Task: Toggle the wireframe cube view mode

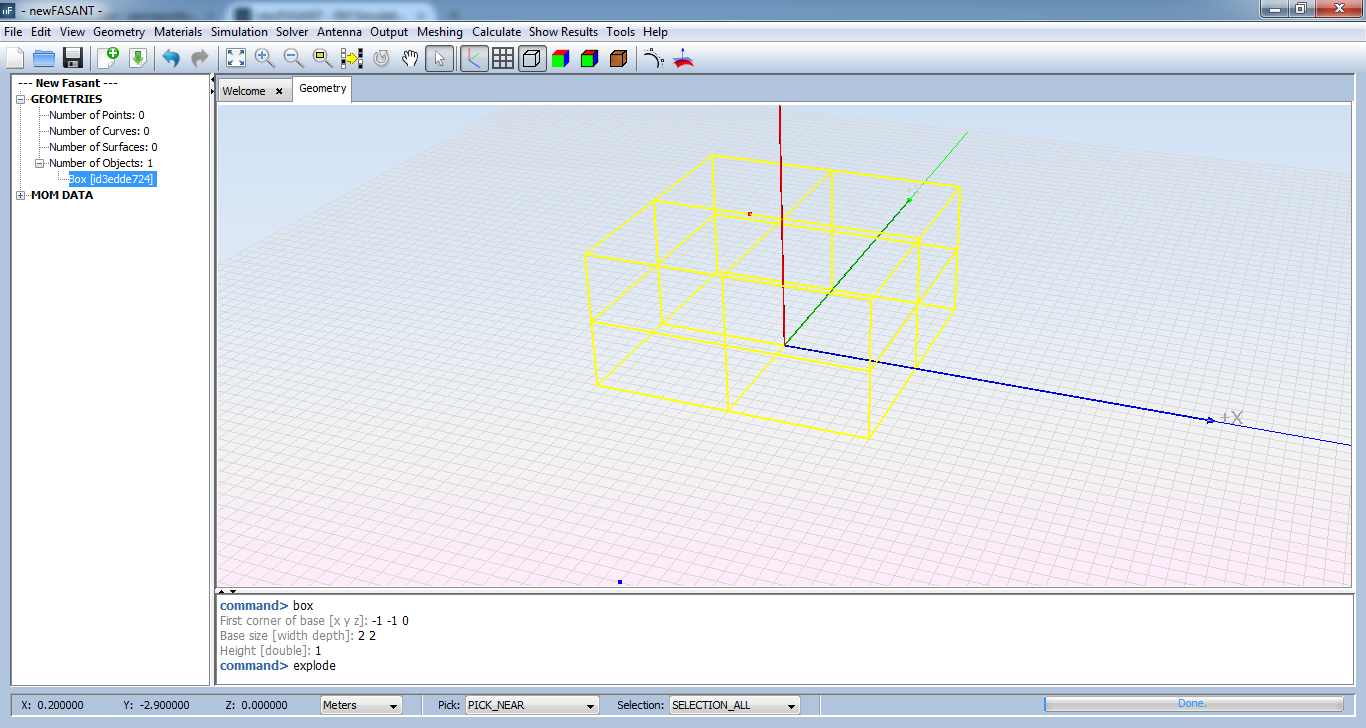Action: point(532,58)
